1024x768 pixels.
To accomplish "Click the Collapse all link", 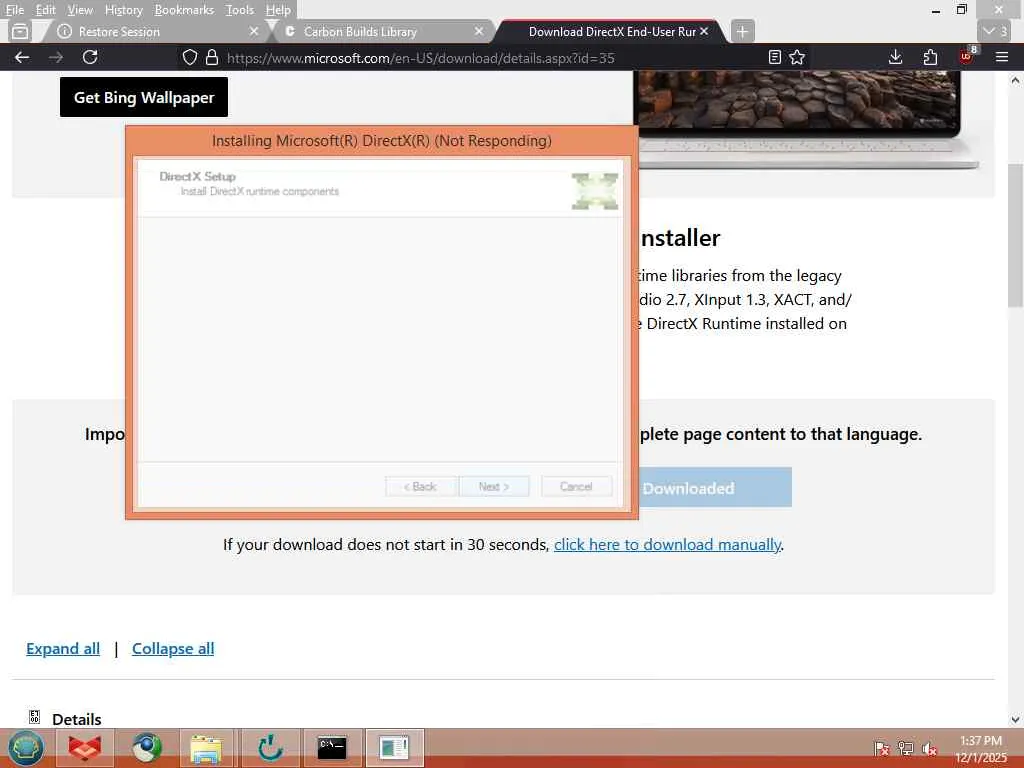I will pyautogui.click(x=173, y=648).
